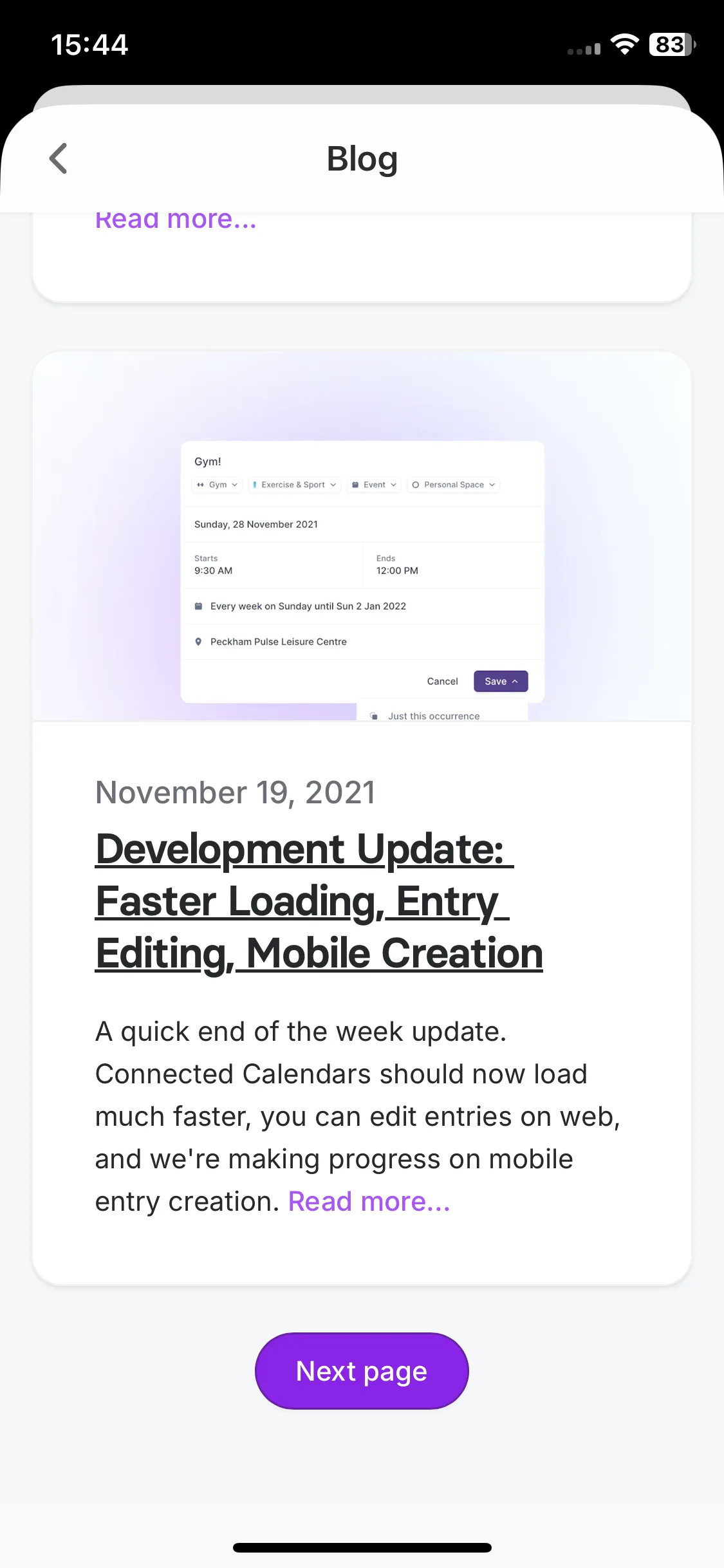The image size is (724, 1568).
Task: Open the Event type dropdown
Action: 374,485
